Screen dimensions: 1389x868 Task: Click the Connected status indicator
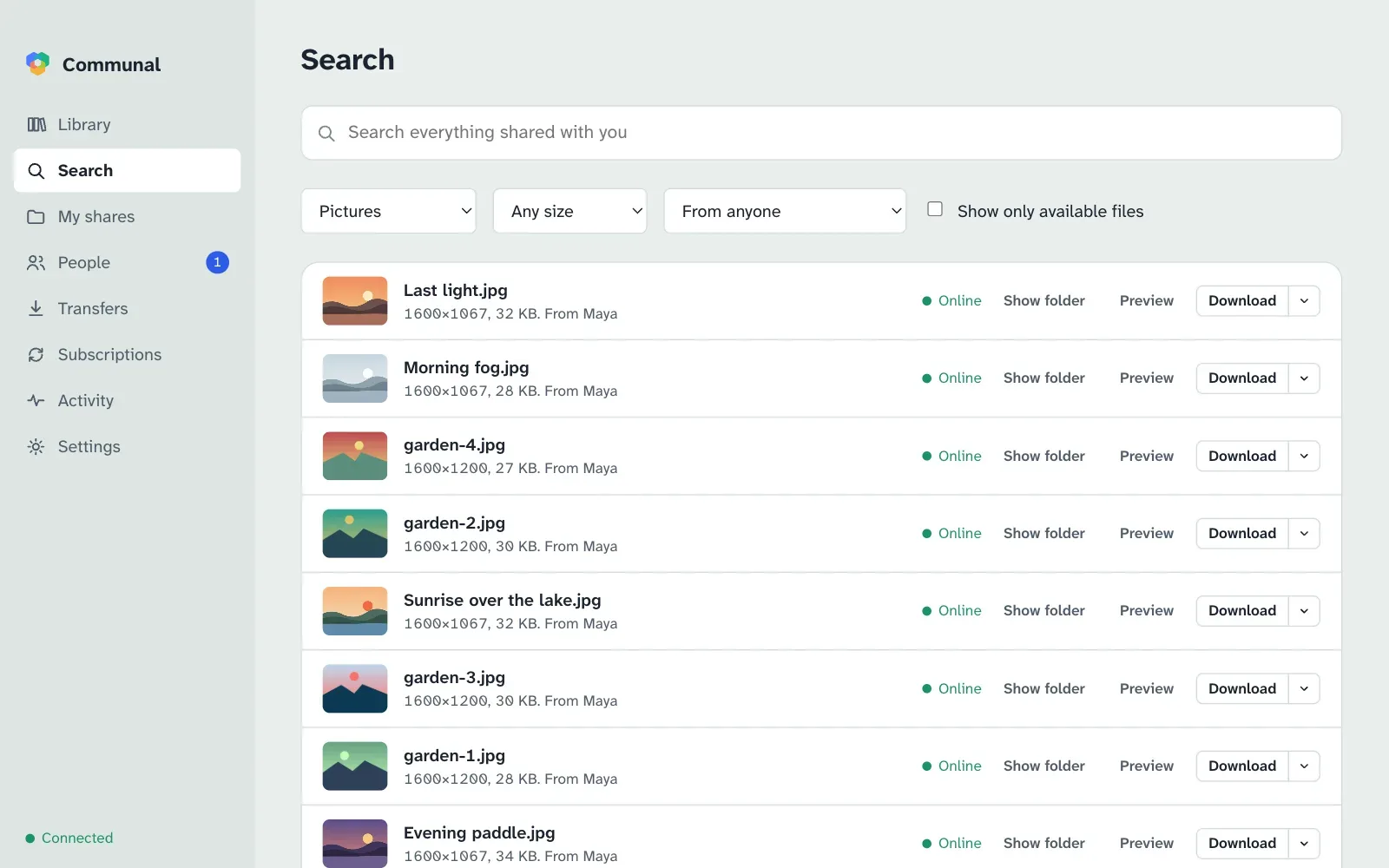[x=69, y=838]
